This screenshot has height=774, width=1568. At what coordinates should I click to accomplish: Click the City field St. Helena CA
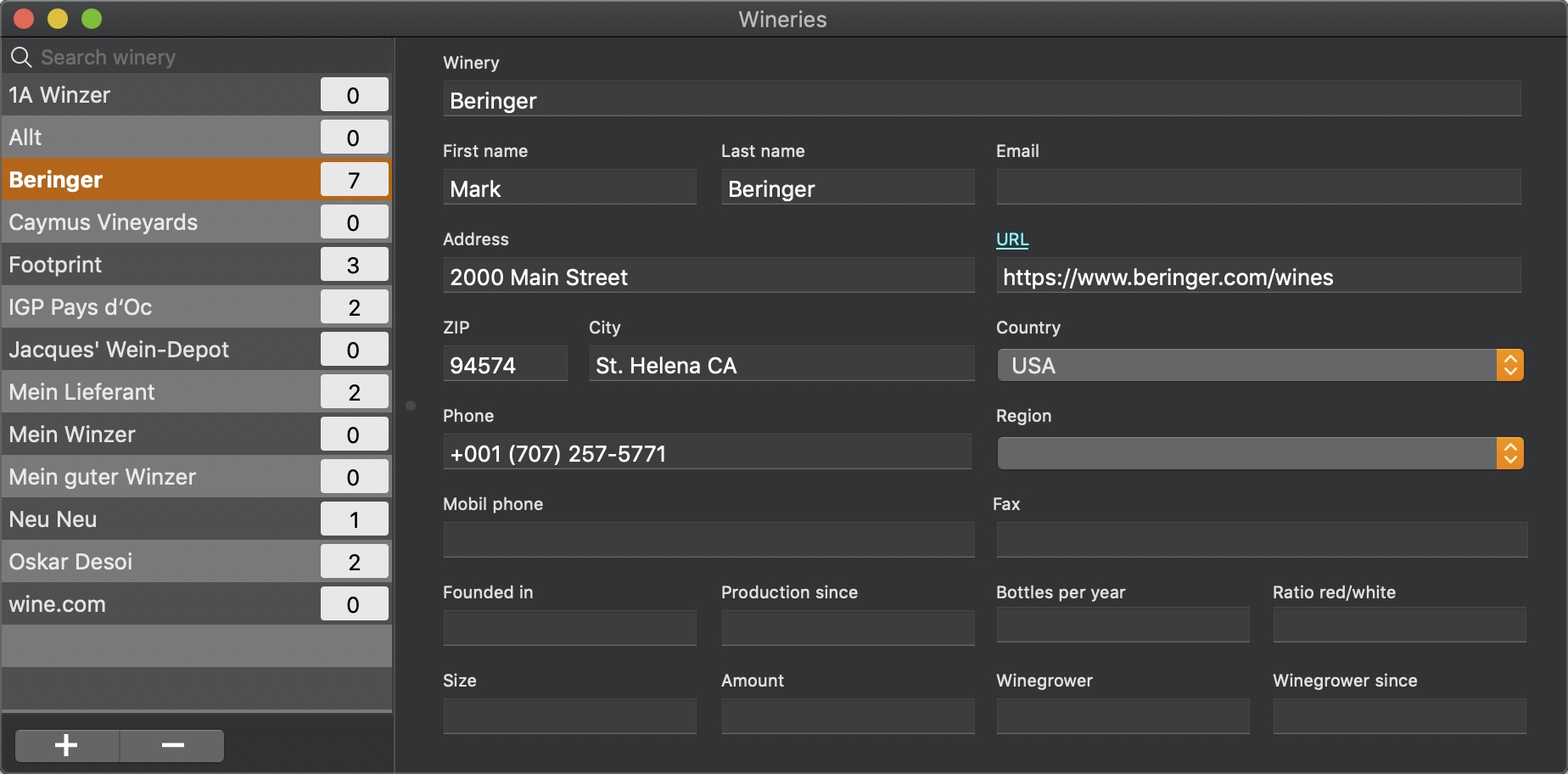tap(781, 364)
